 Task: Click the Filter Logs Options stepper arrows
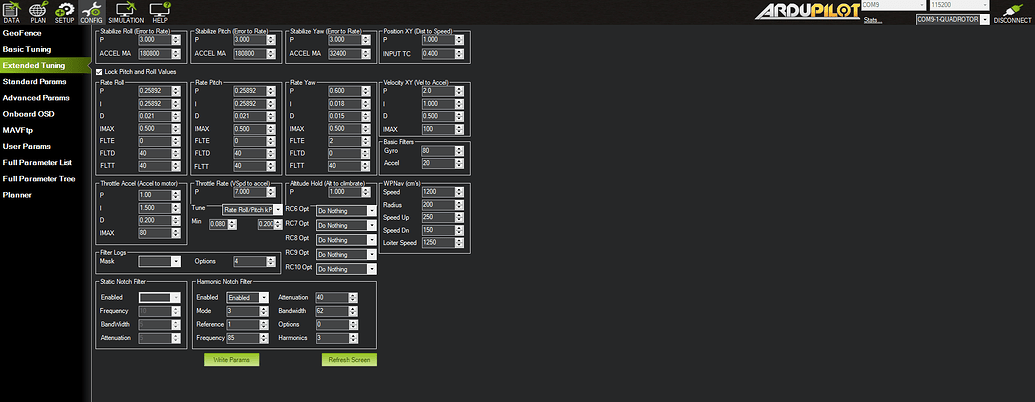point(270,261)
